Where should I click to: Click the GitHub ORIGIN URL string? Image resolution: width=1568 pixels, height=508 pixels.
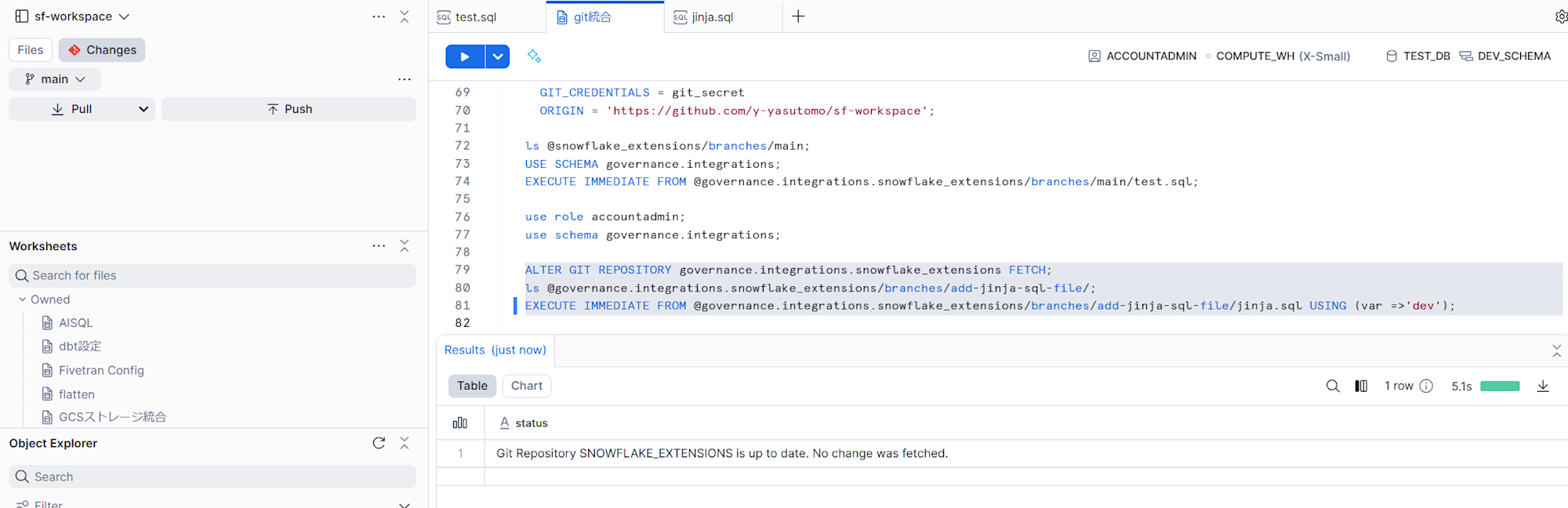[767, 111]
